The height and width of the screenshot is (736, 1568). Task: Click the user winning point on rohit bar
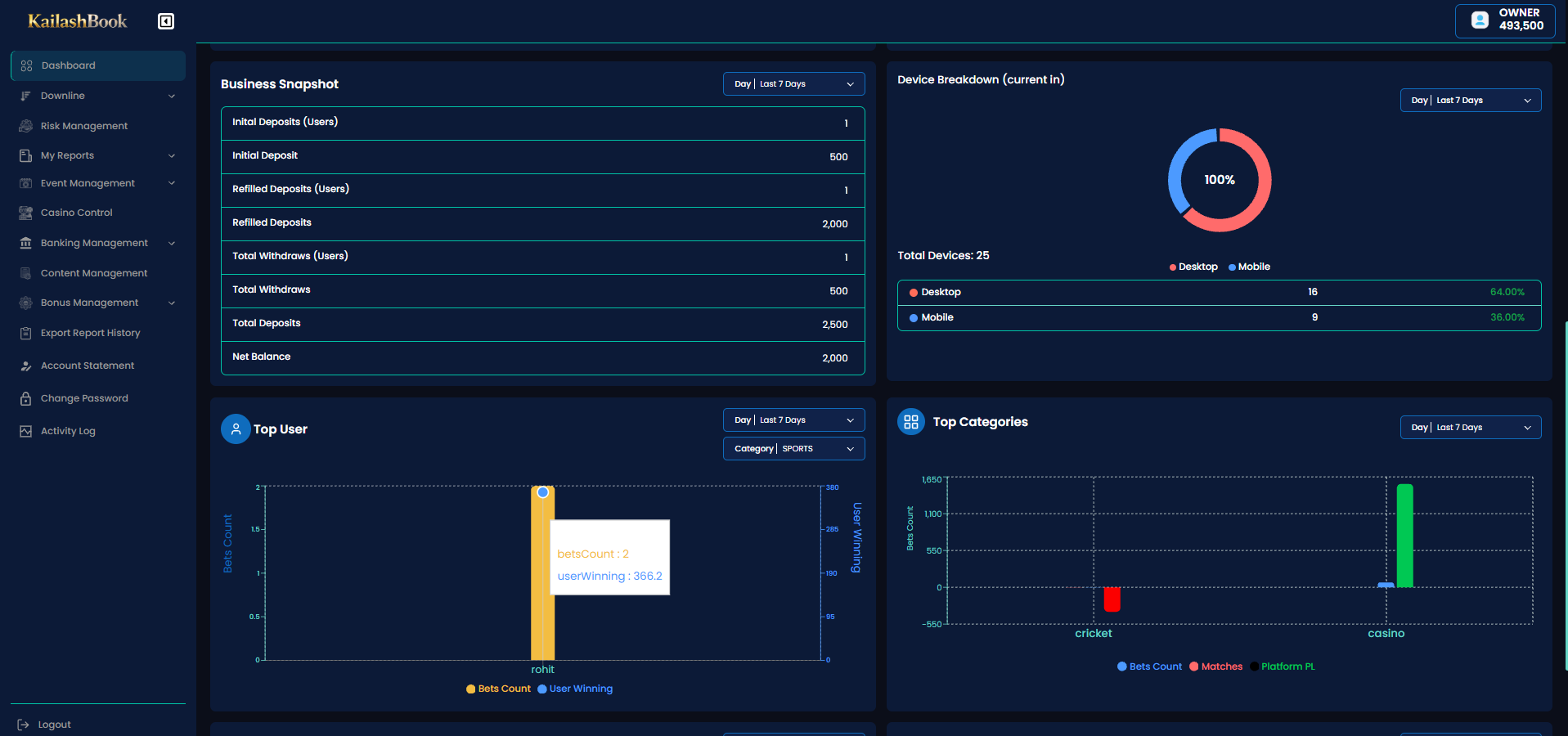pos(542,492)
